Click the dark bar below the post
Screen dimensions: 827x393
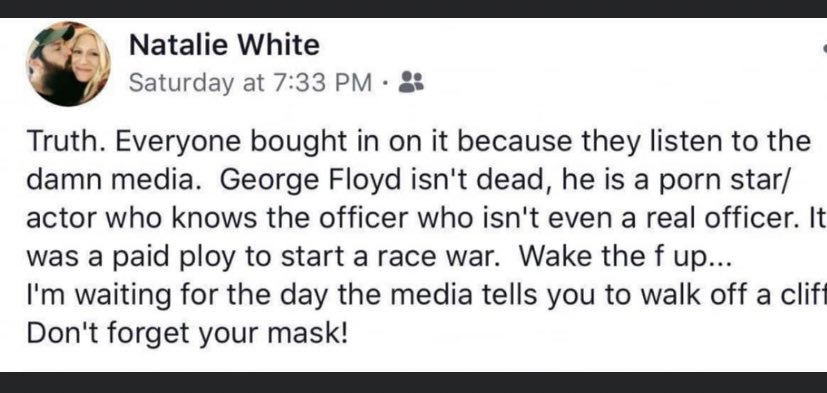point(414,382)
